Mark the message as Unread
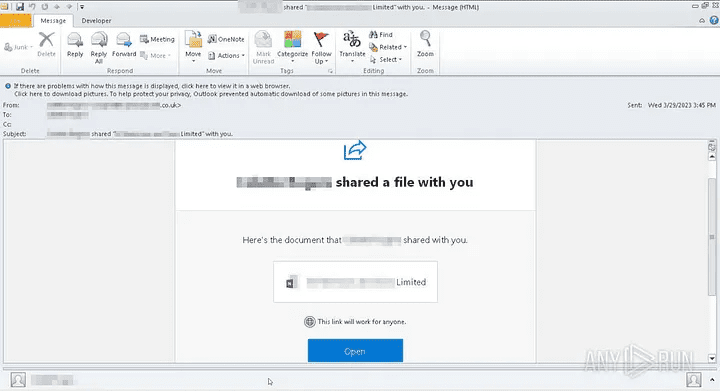720x391 pixels. (x=263, y=48)
